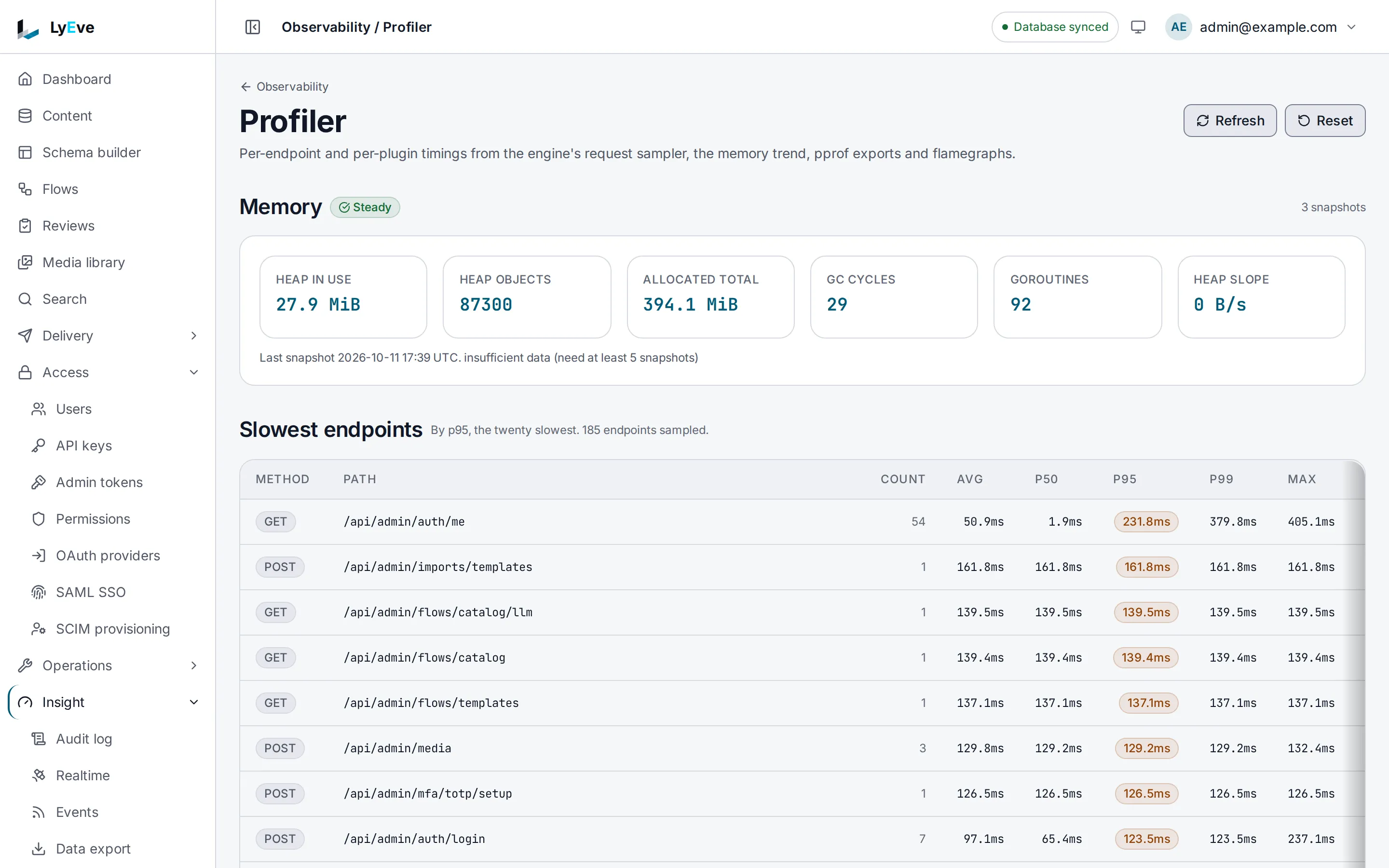
Task: Click the Reset button
Action: 1325,121
